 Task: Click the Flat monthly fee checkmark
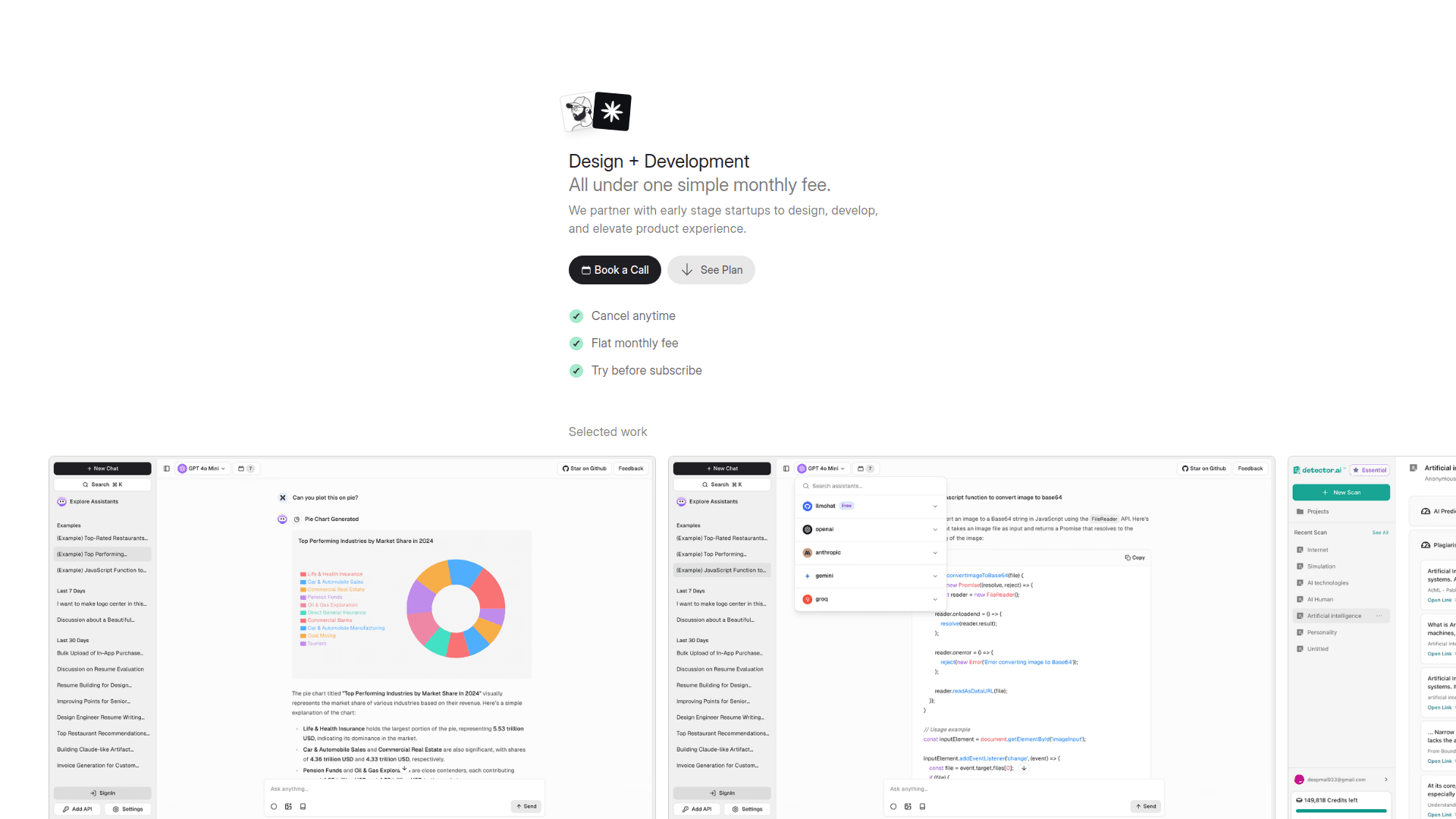coord(576,344)
